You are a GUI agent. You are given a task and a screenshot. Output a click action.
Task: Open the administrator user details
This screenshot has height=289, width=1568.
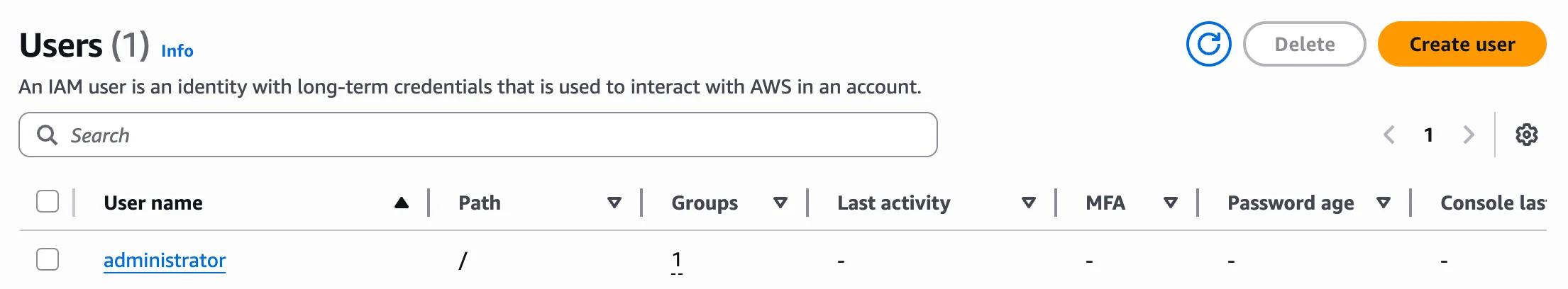[x=165, y=261]
